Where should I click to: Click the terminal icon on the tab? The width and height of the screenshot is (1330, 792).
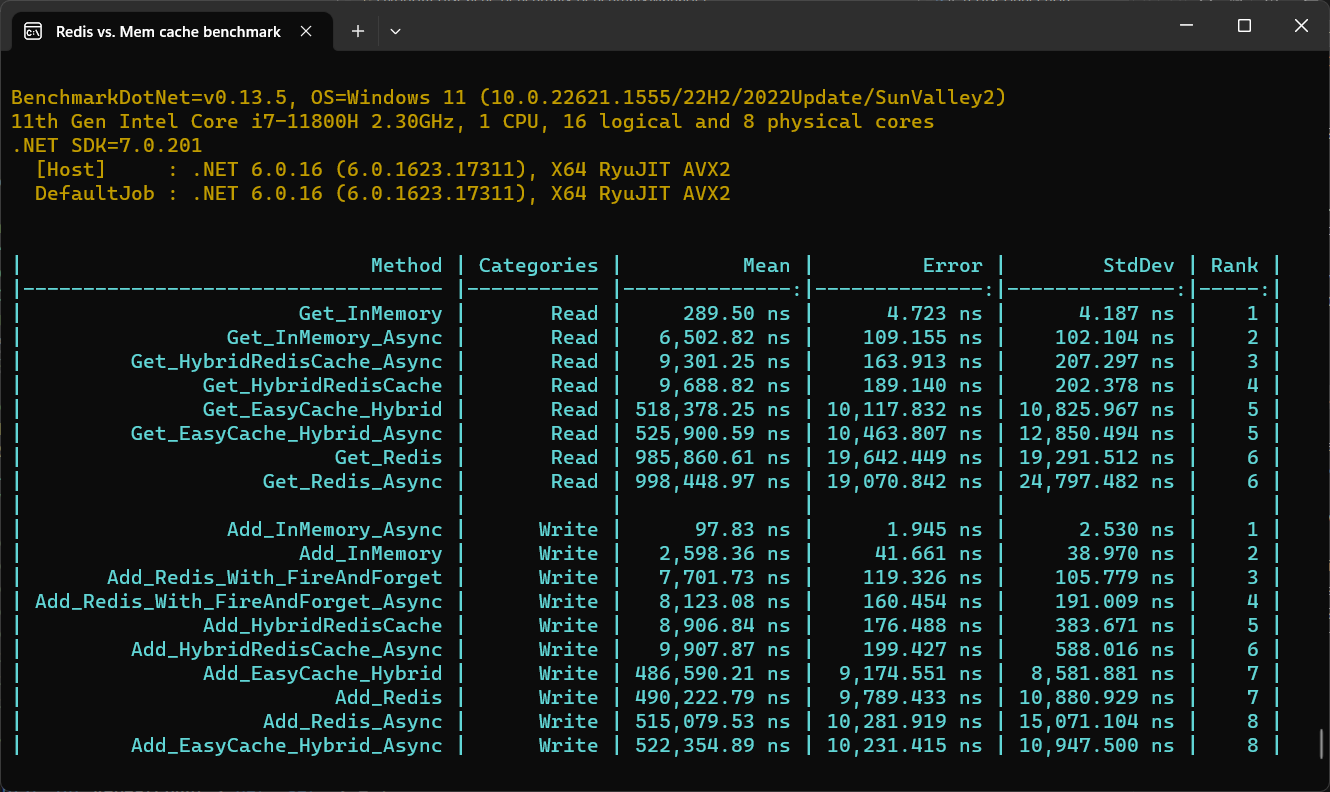coord(33,31)
